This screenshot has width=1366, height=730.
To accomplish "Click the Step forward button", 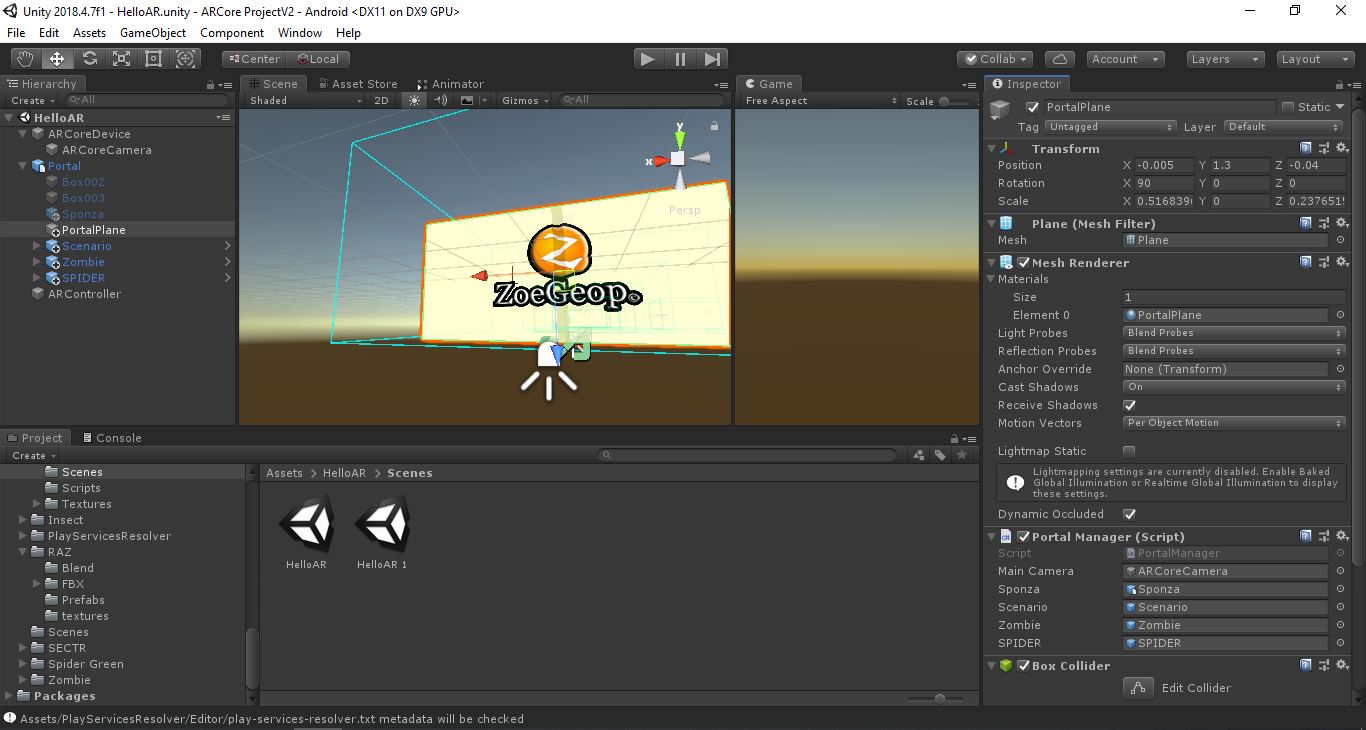I will tap(712, 59).
